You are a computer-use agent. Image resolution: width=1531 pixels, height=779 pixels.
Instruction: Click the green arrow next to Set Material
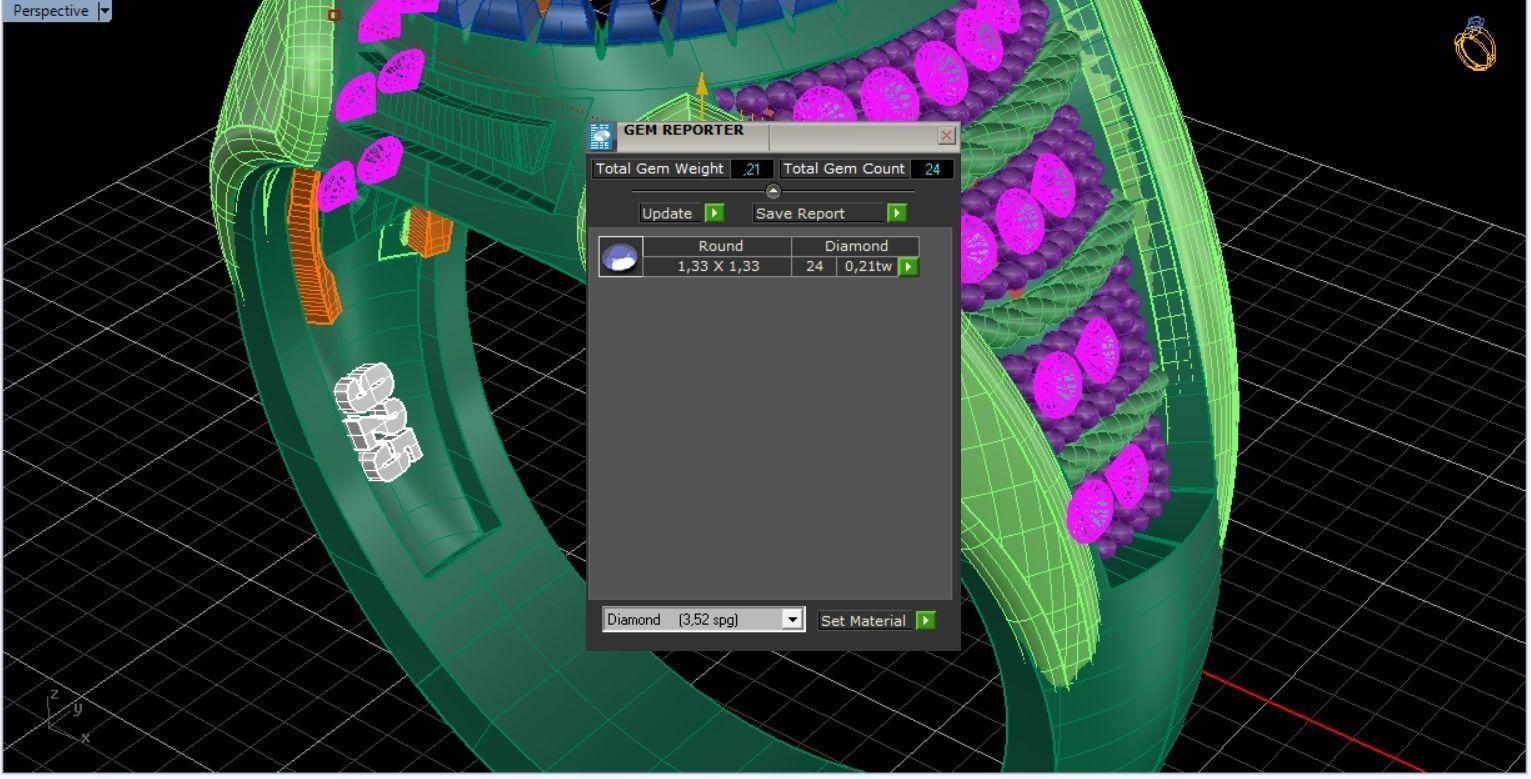pyautogui.click(x=926, y=620)
